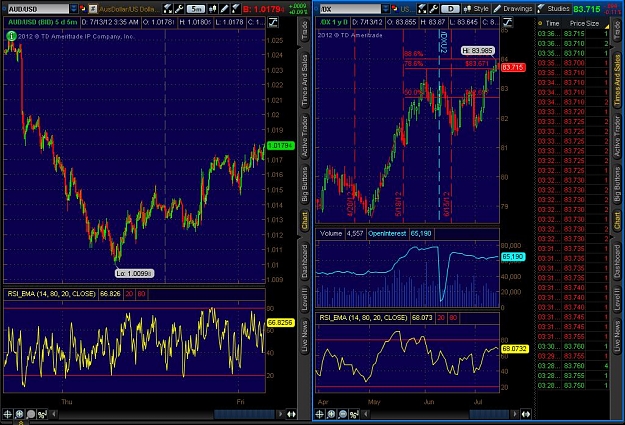Click the share/flask icon in AUD/USD toolbar
The width and height of the screenshot is (625, 425).
(x=168, y=8)
